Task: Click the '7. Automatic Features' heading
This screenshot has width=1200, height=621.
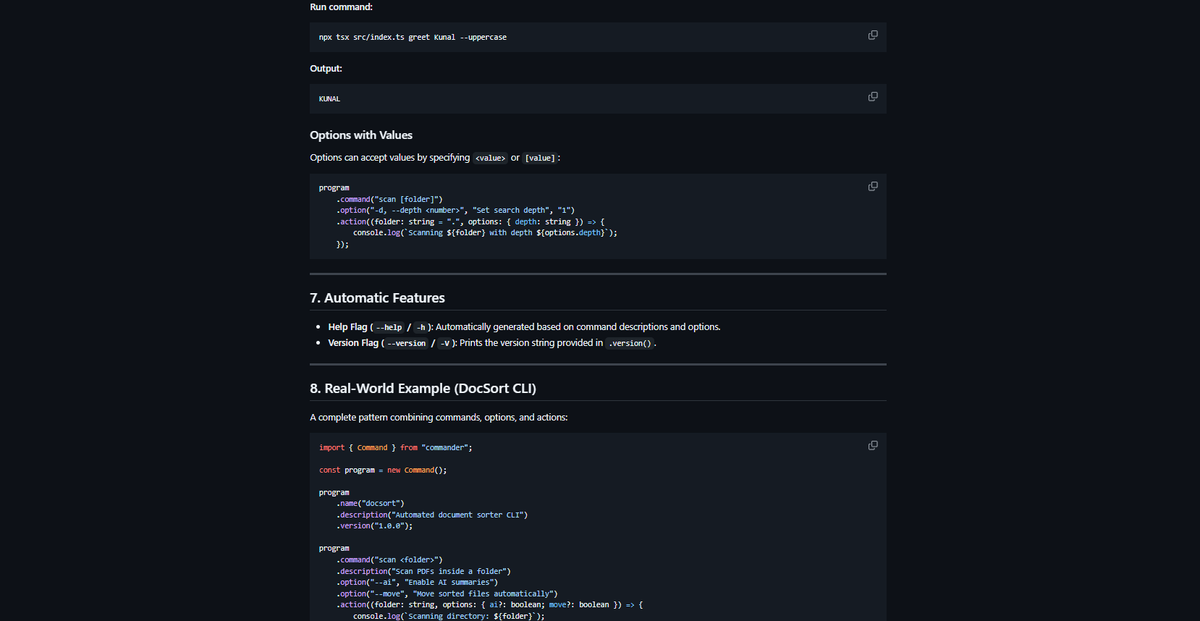Action: [377, 297]
